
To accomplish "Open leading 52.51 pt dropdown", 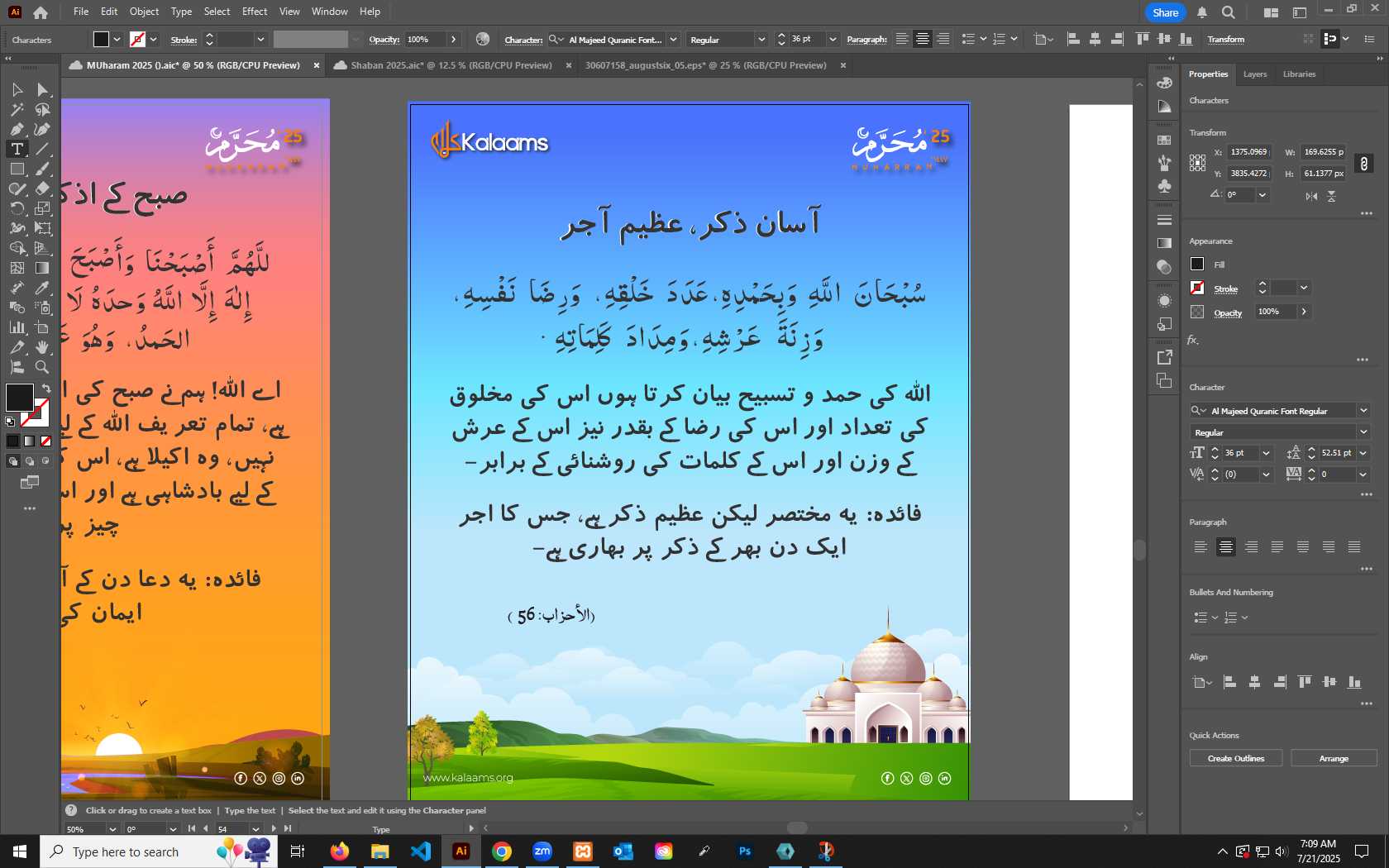I will pos(1363,453).
